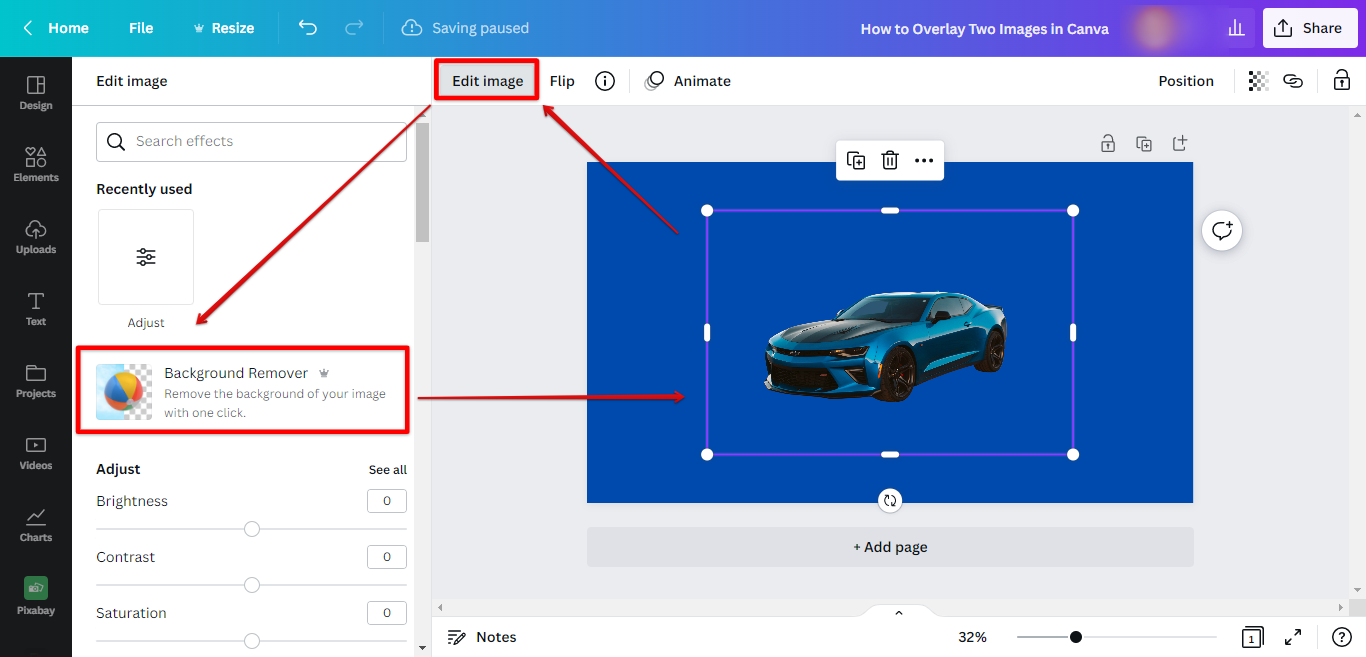Open the File menu
This screenshot has width=1366, height=657.
[141, 28]
